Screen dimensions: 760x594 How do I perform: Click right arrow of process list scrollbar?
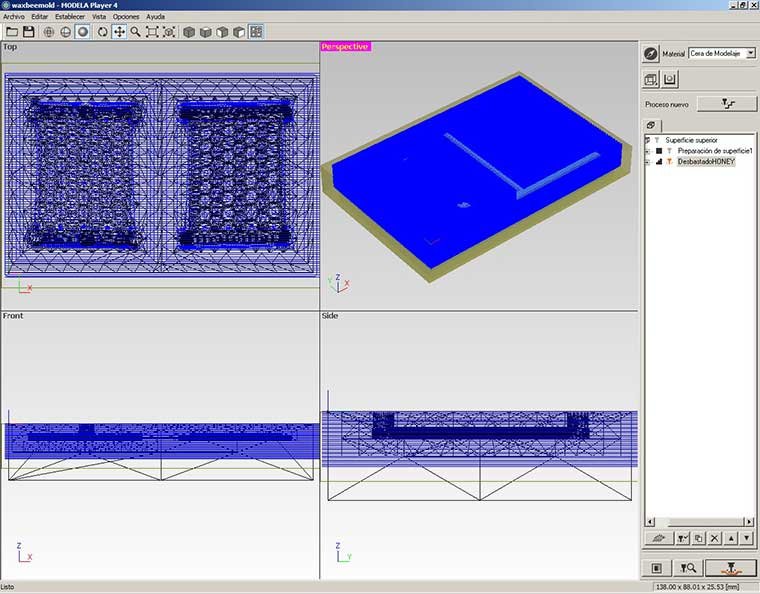pyautogui.click(x=749, y=522)
